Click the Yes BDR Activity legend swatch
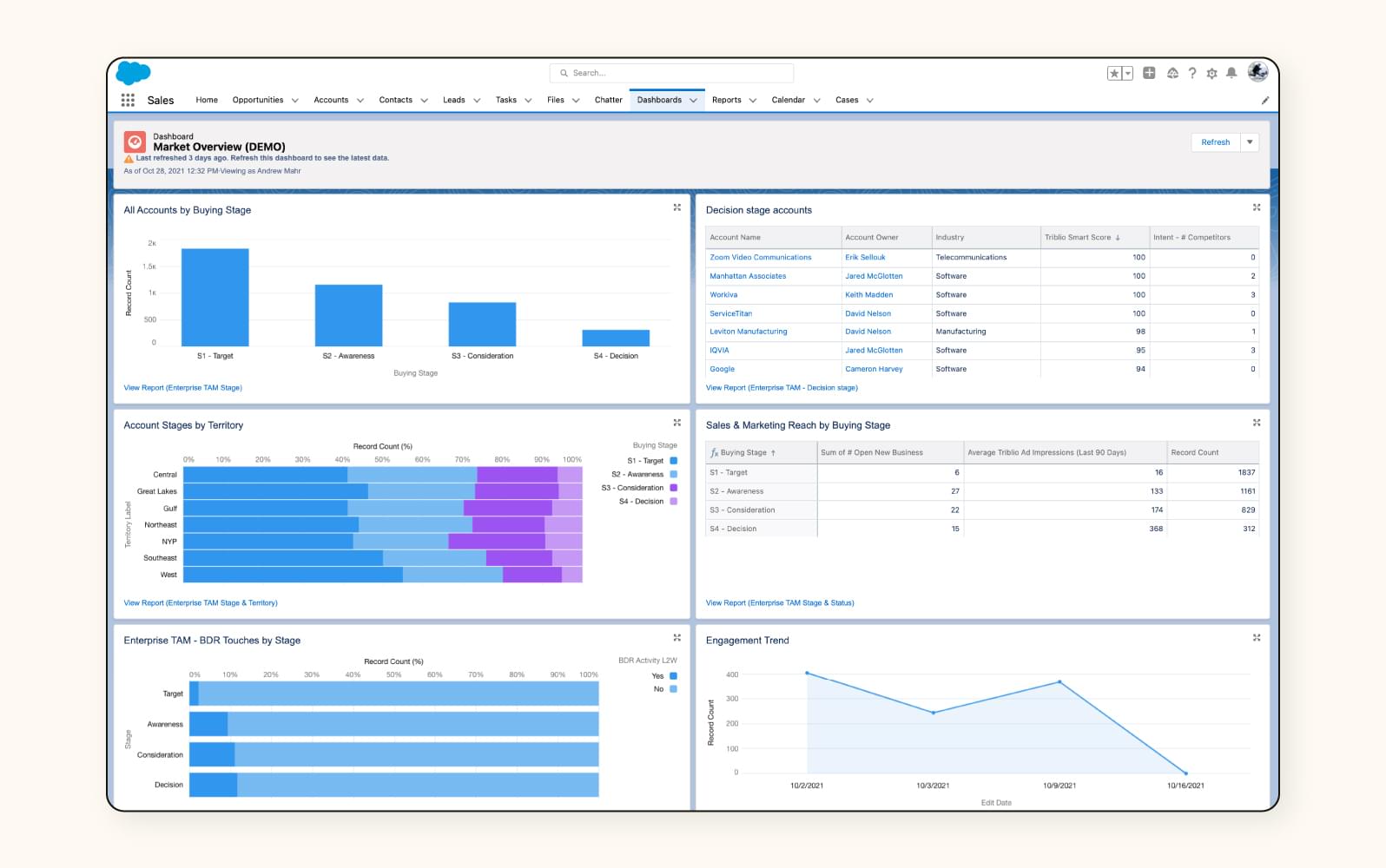1386x868 pixels. (673, 676)
